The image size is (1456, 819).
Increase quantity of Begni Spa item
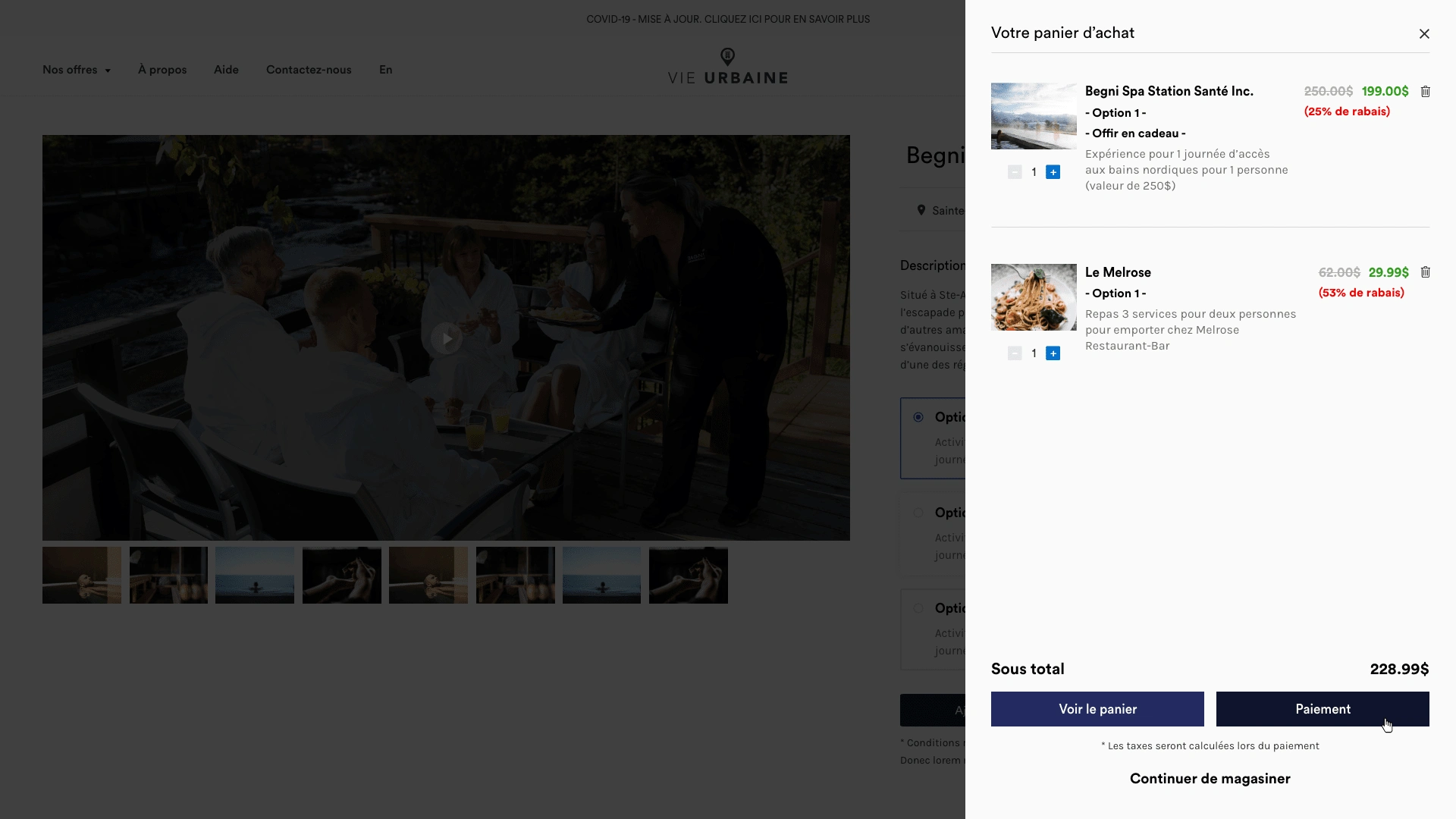point(1053,172)
